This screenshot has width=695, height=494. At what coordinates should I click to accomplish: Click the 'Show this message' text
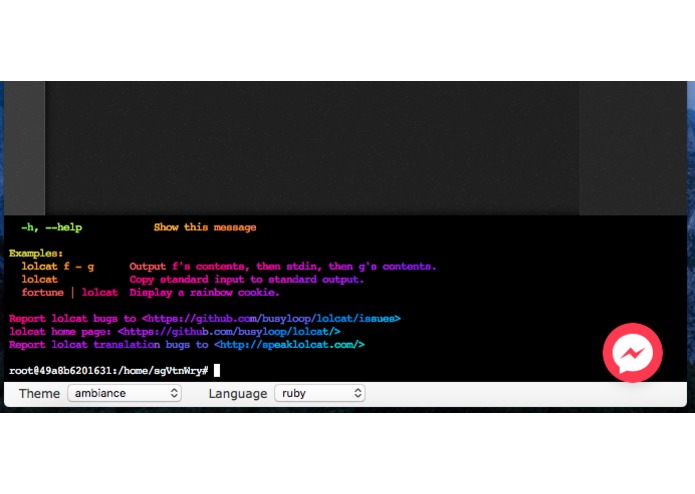[205, 227]
